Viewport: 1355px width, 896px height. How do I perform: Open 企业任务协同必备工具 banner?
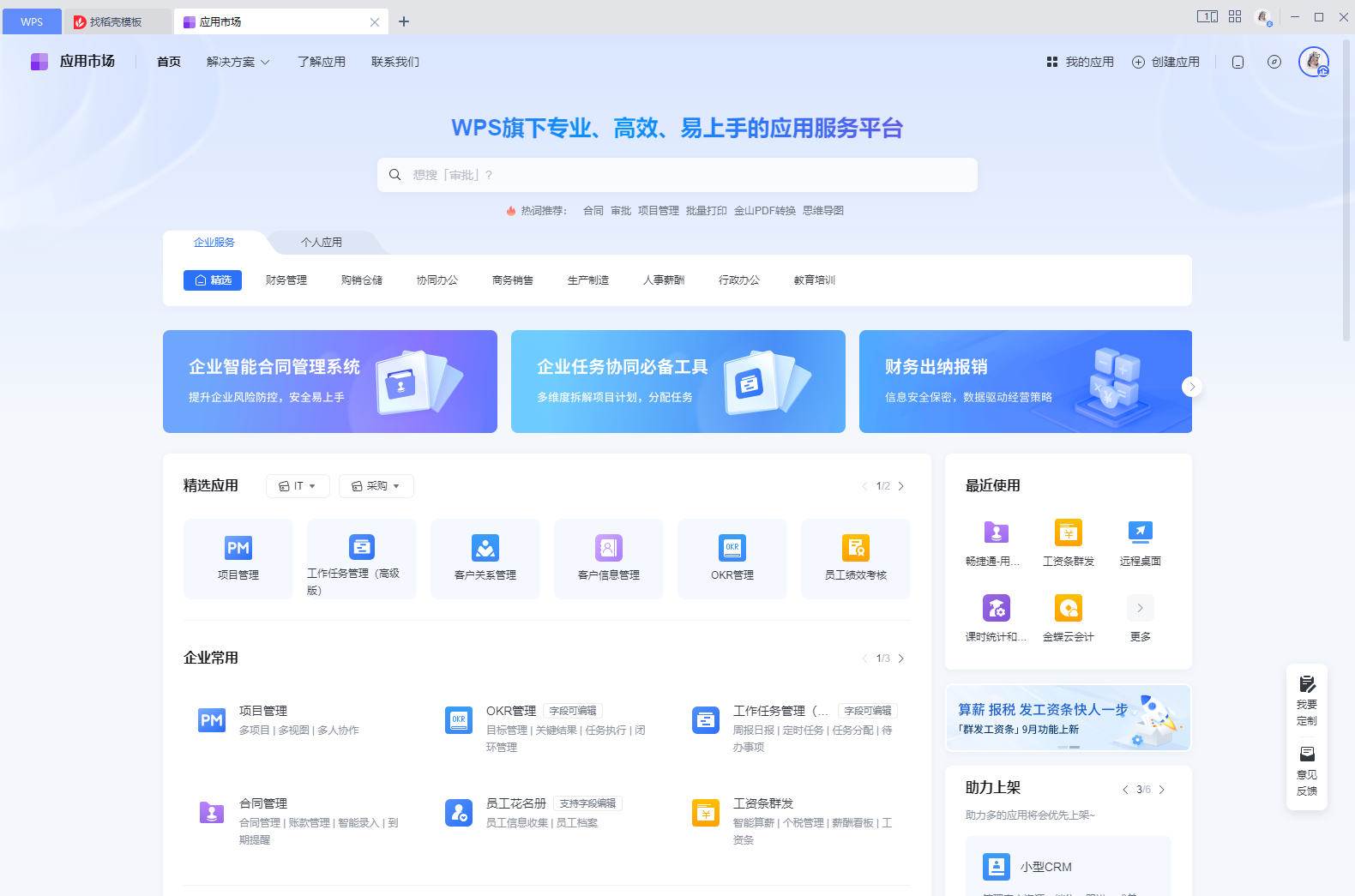click(x=678, y=382)
